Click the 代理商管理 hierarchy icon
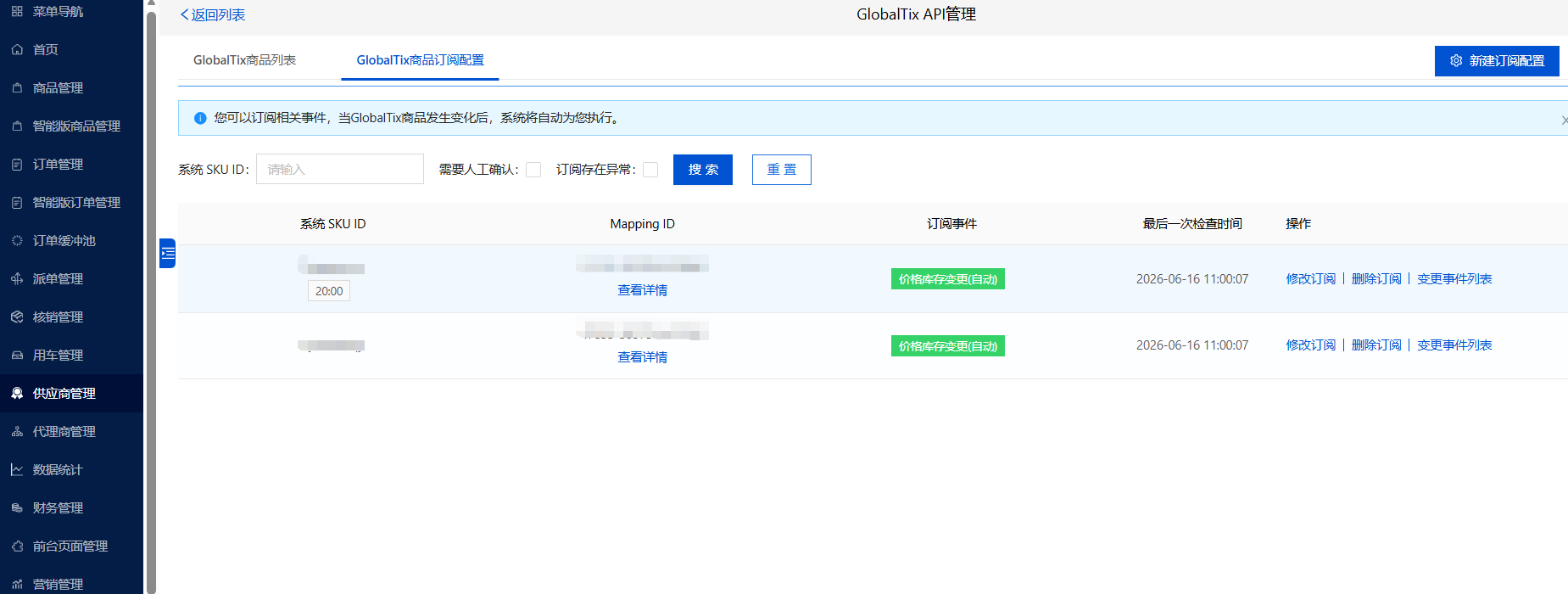The image size is (1568, 594). [x=17, y=432]
